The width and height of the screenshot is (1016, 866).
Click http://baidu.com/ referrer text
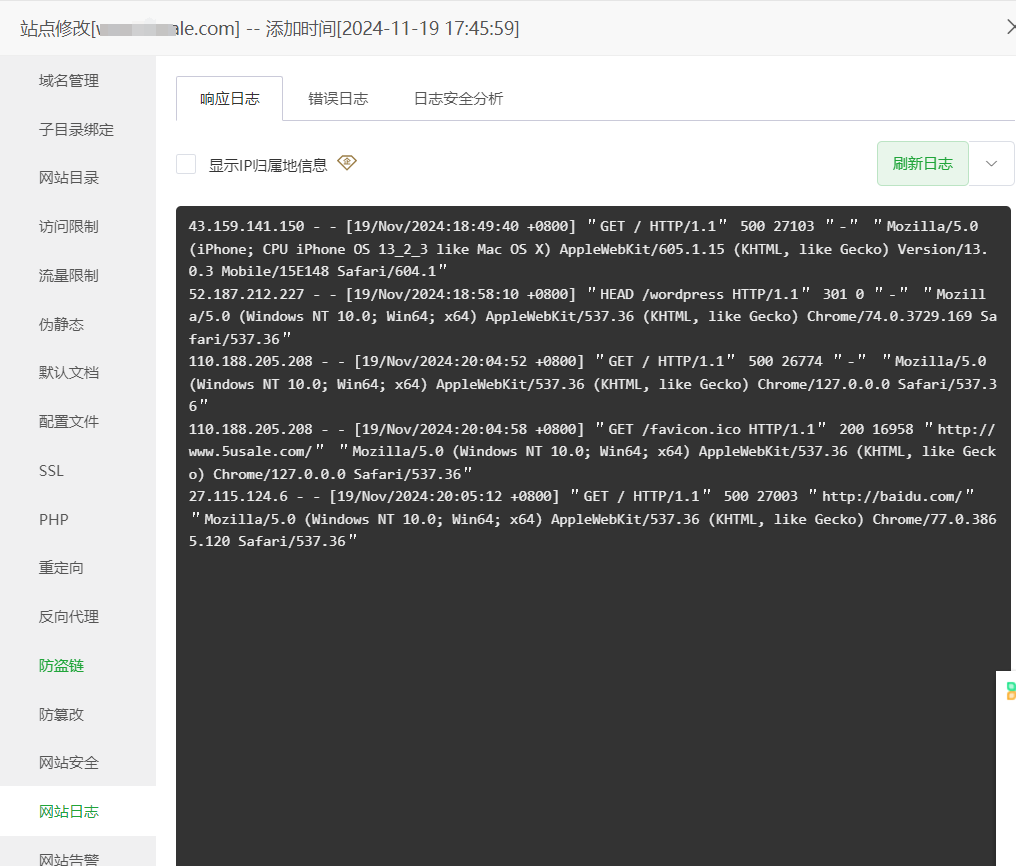click(x=892, y=497)
